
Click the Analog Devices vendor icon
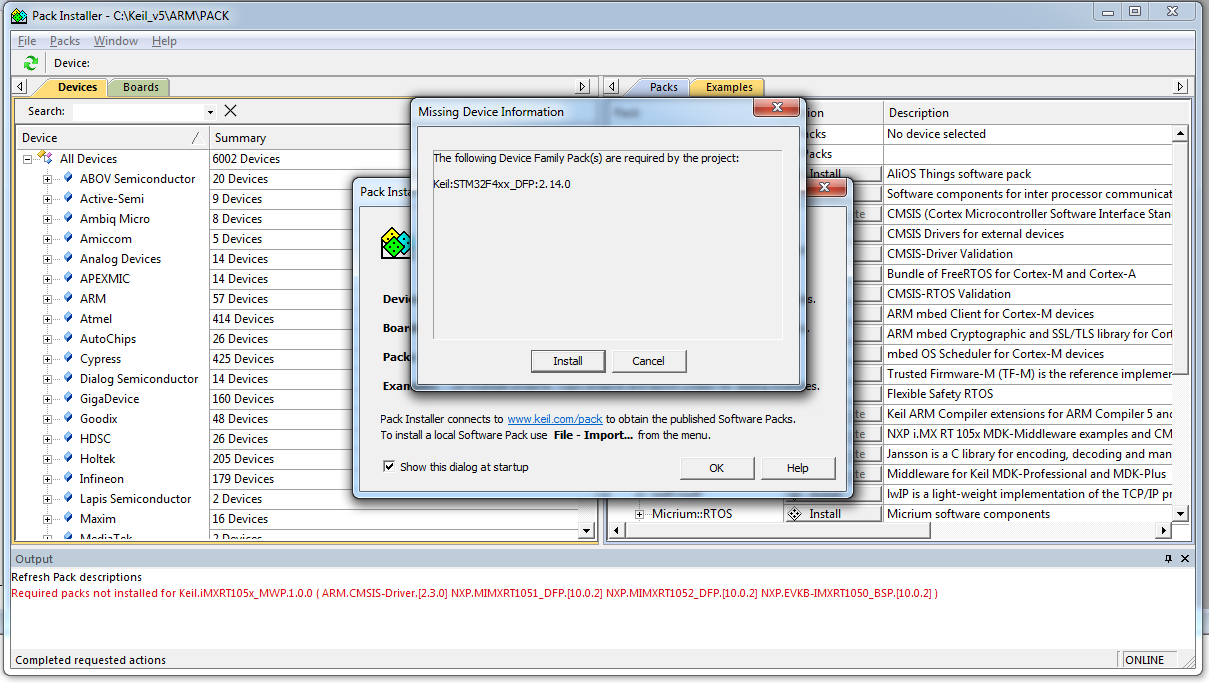(69, 259)
